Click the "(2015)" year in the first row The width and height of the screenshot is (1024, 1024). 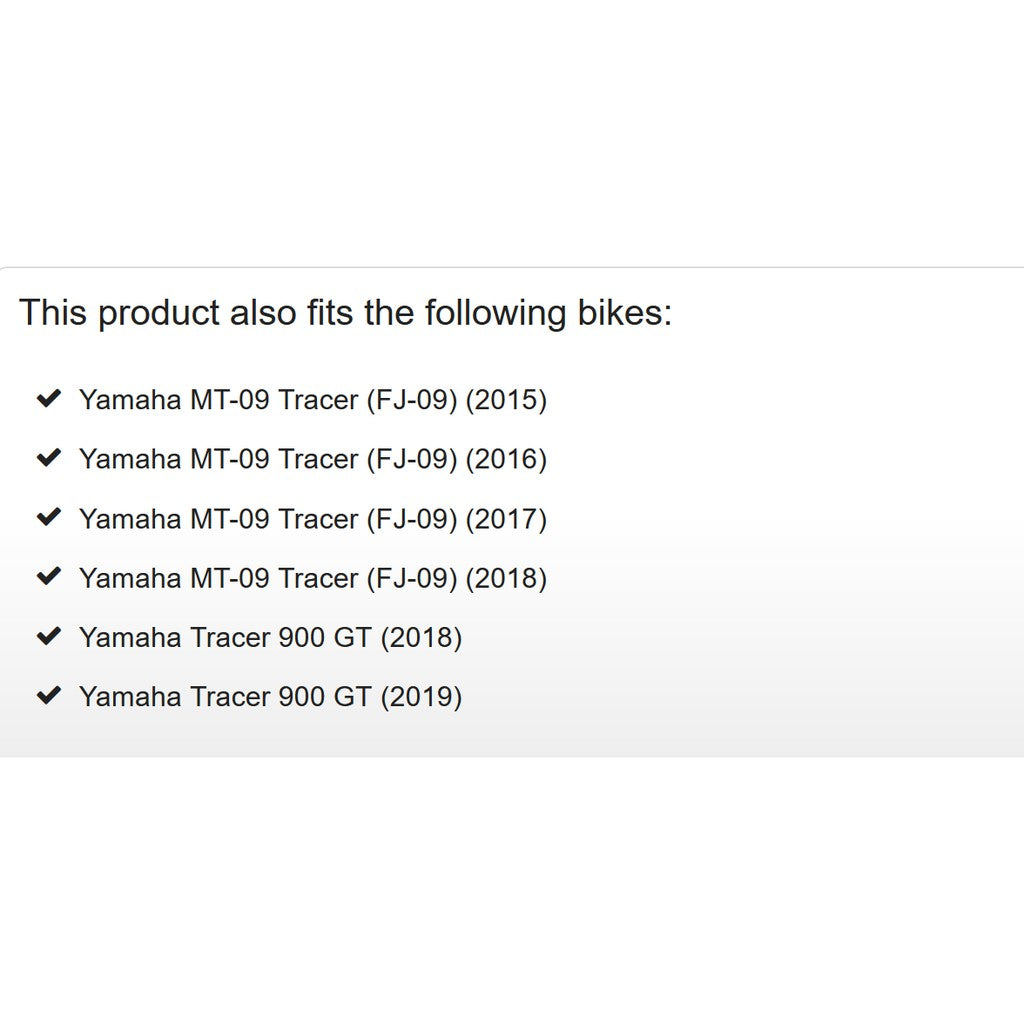point(506,400)
